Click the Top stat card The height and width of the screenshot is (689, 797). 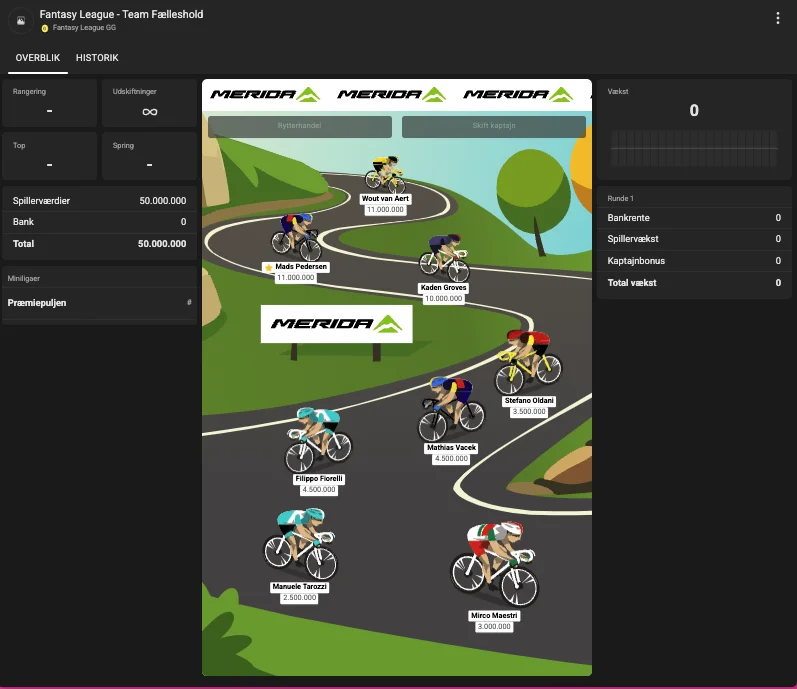pos(49,156)
